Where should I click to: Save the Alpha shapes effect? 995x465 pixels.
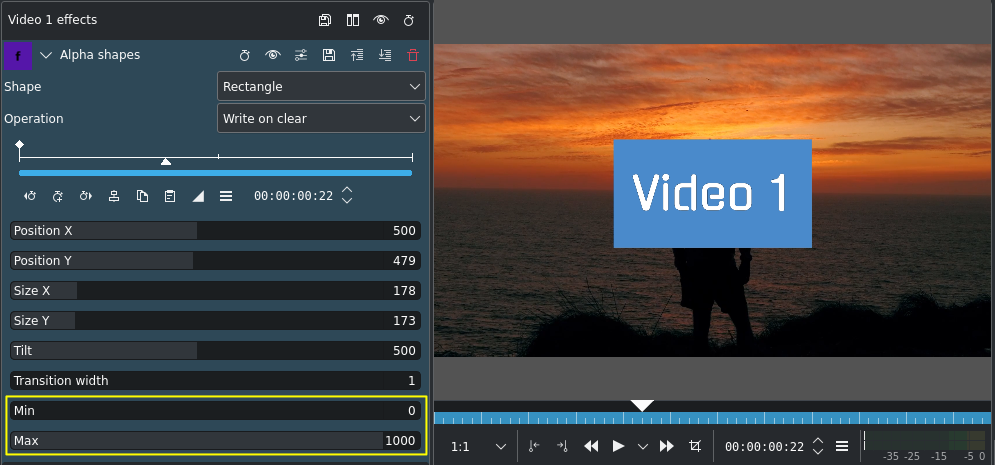[329, 55]
